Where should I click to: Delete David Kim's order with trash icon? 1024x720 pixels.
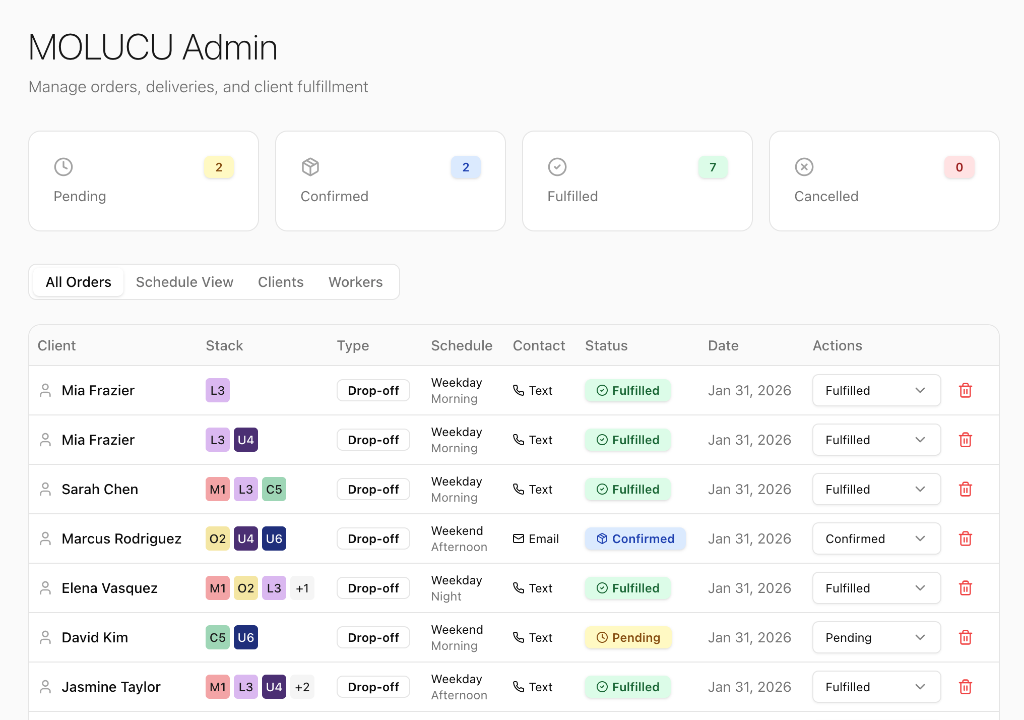(965, 638)
